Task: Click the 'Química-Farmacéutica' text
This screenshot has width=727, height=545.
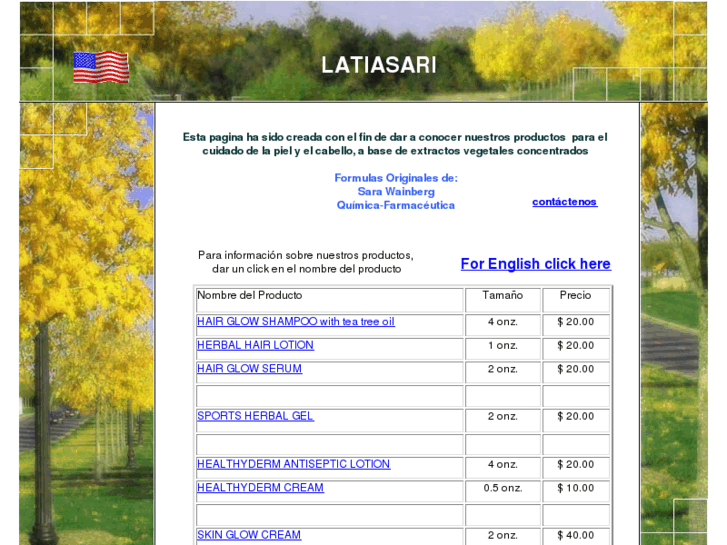Action: (x=395, y=205)
